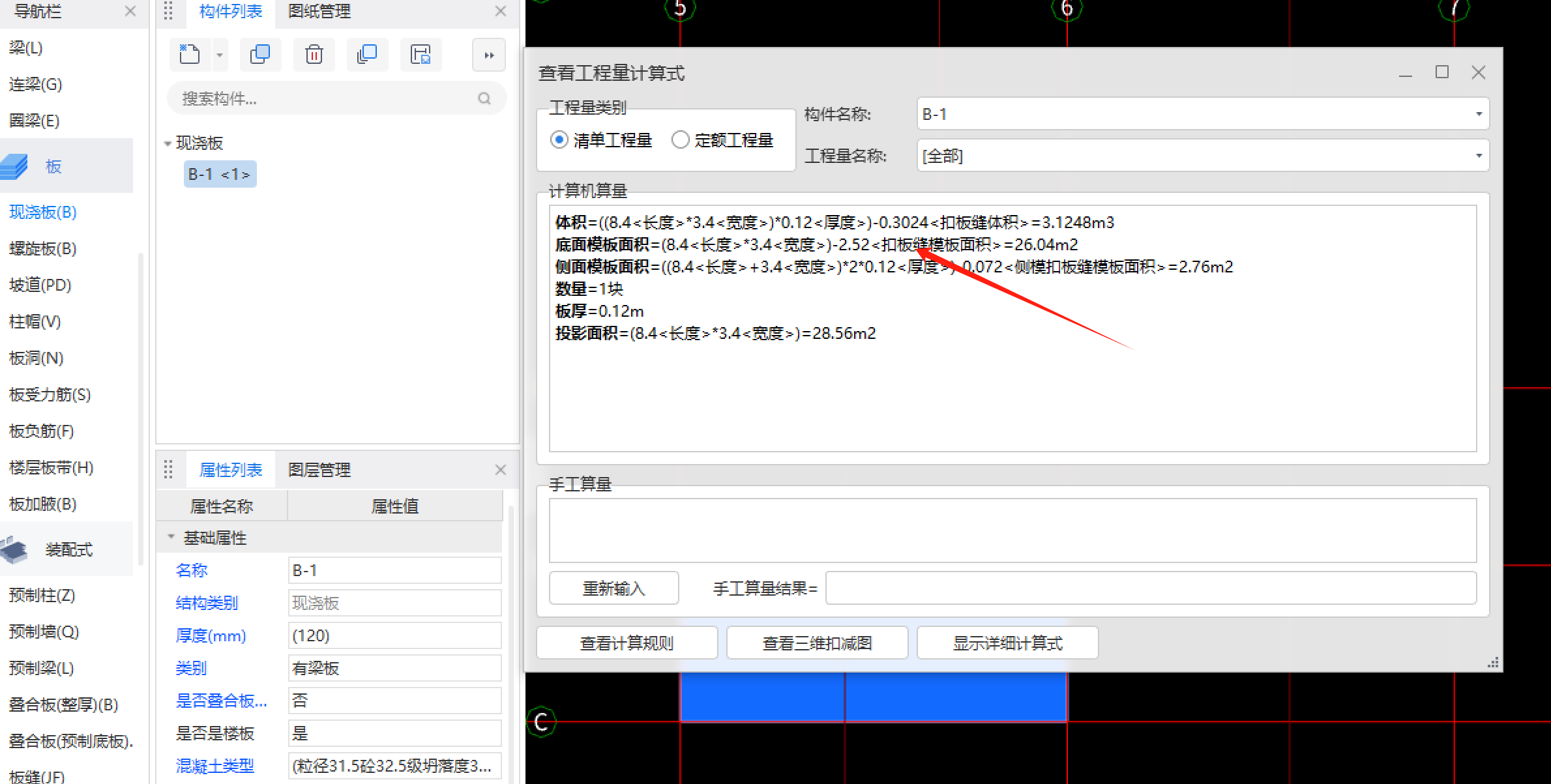The image size is (1551, 784).
Task: Click the toolbar overflow arrows button
Action: point(489,55)
